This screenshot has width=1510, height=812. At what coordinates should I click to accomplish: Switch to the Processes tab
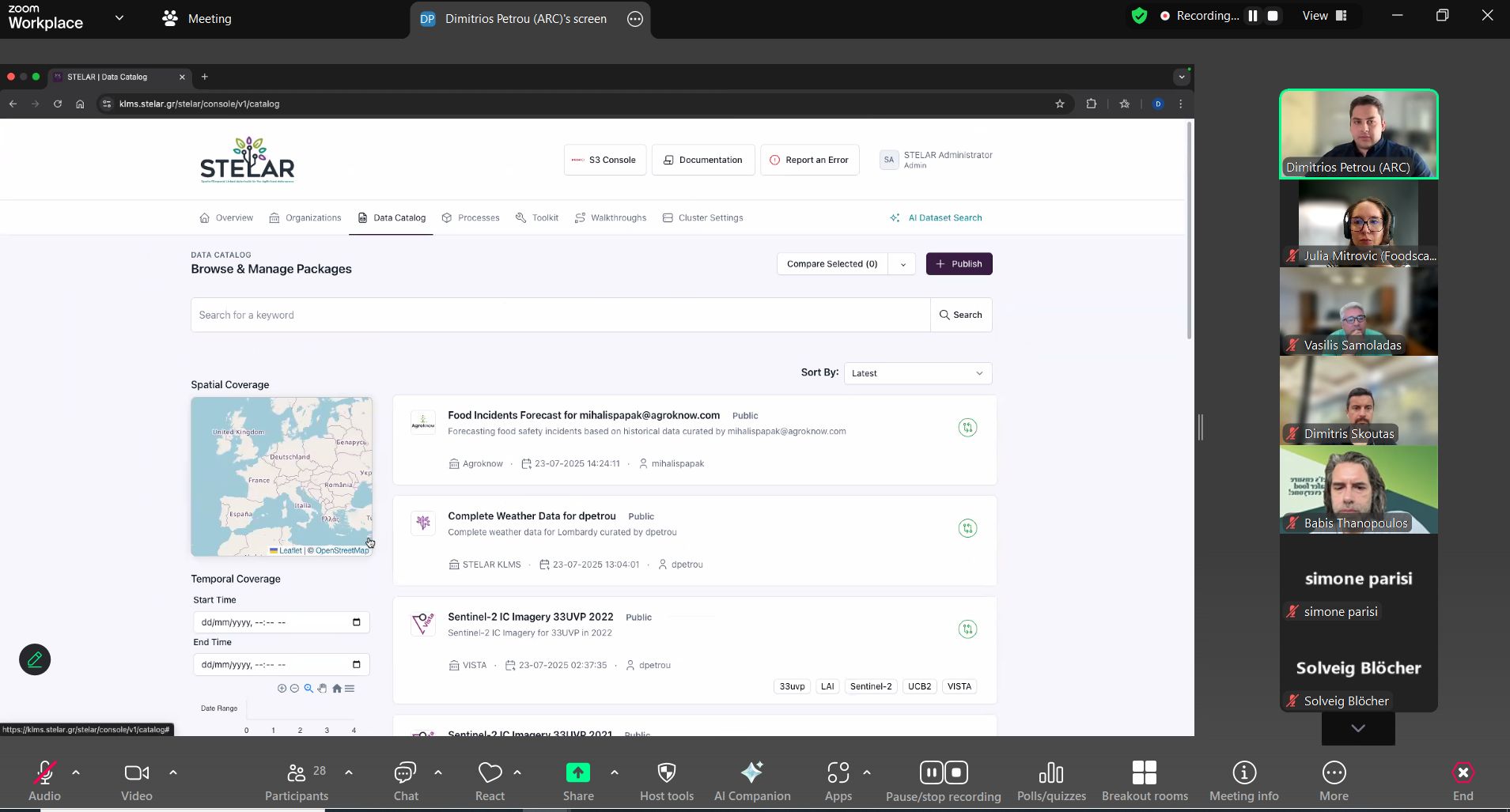(471, 217)
